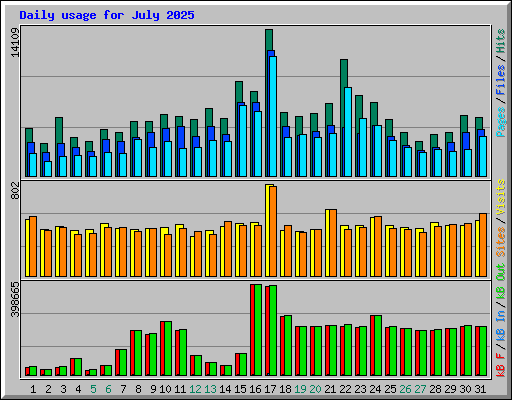
Task: Click the cyan pages bar for day 23
Action: click(363, 147)
